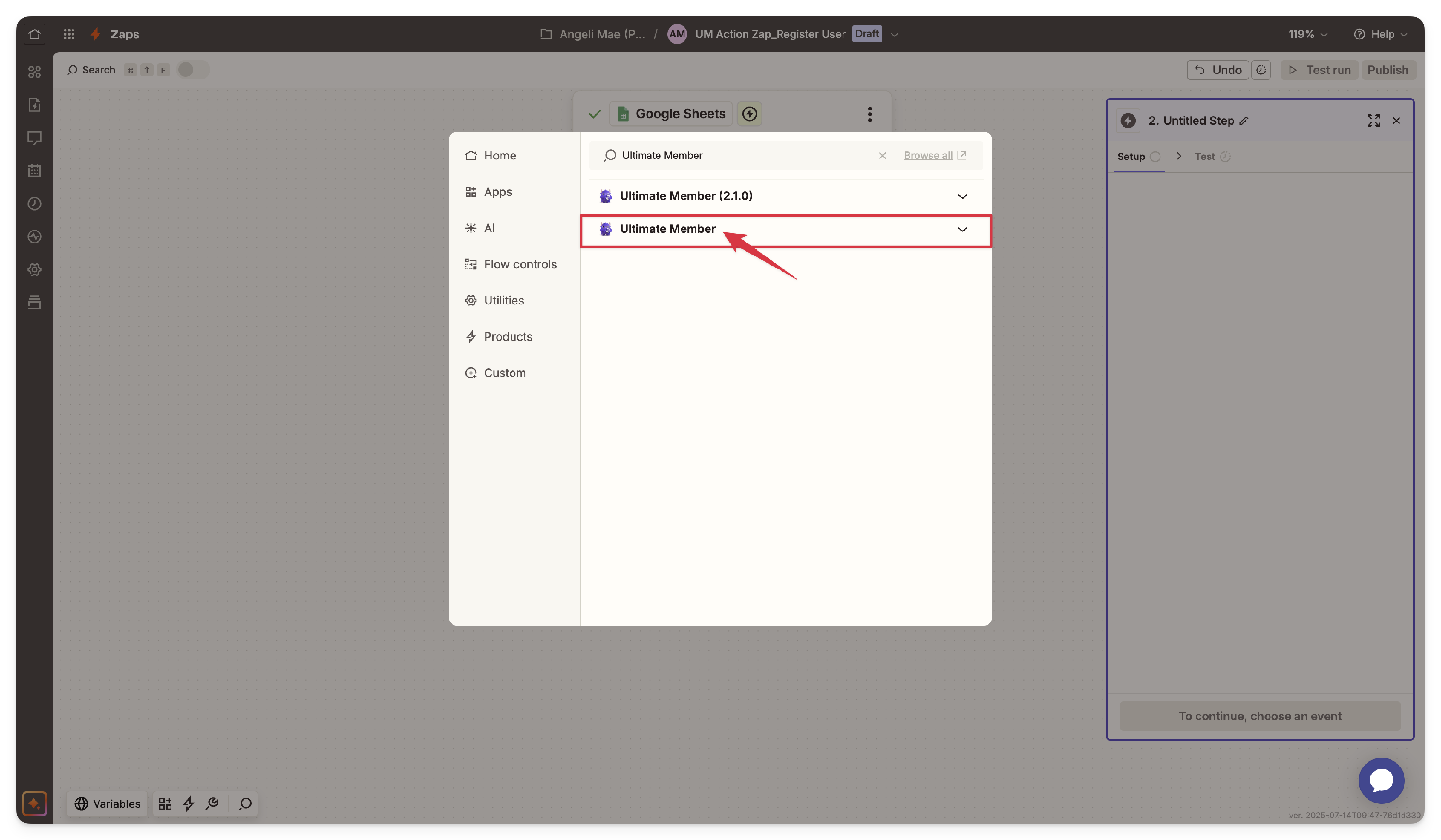
Task: Click the bottom toolbar wrench tools icon
Action: click(212, 803)
